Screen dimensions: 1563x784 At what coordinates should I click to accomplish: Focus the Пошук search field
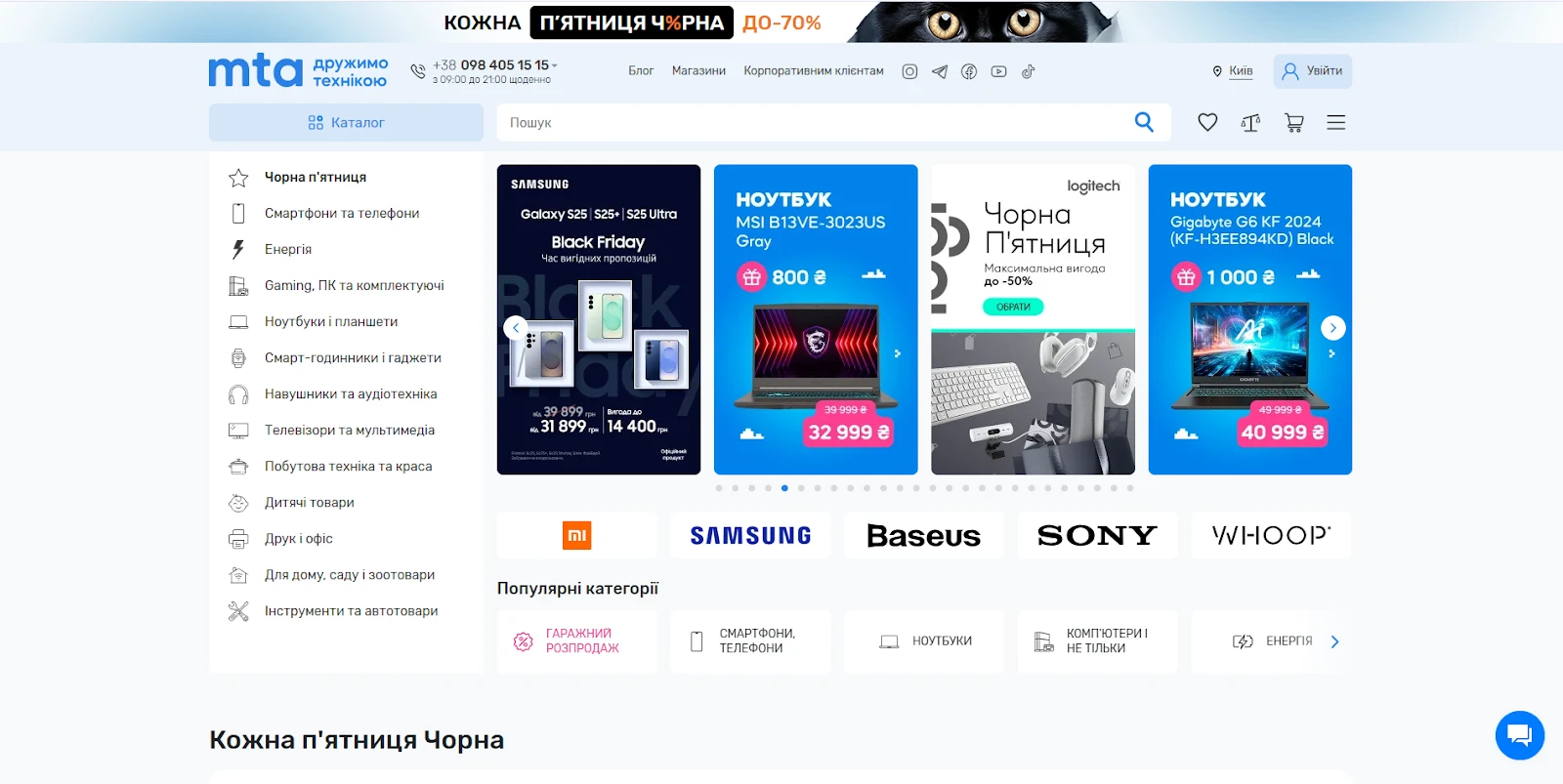[x=811, y=122]
